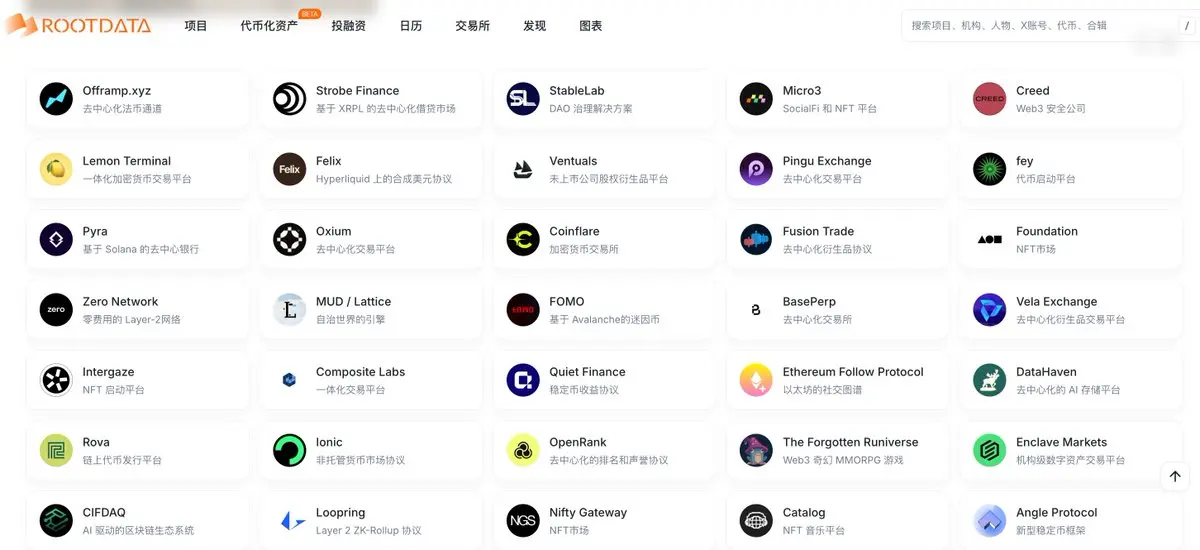This screenshot has width=1200, height=550.
Task: Click the Felix logo icon
Action: coord(290,169)
